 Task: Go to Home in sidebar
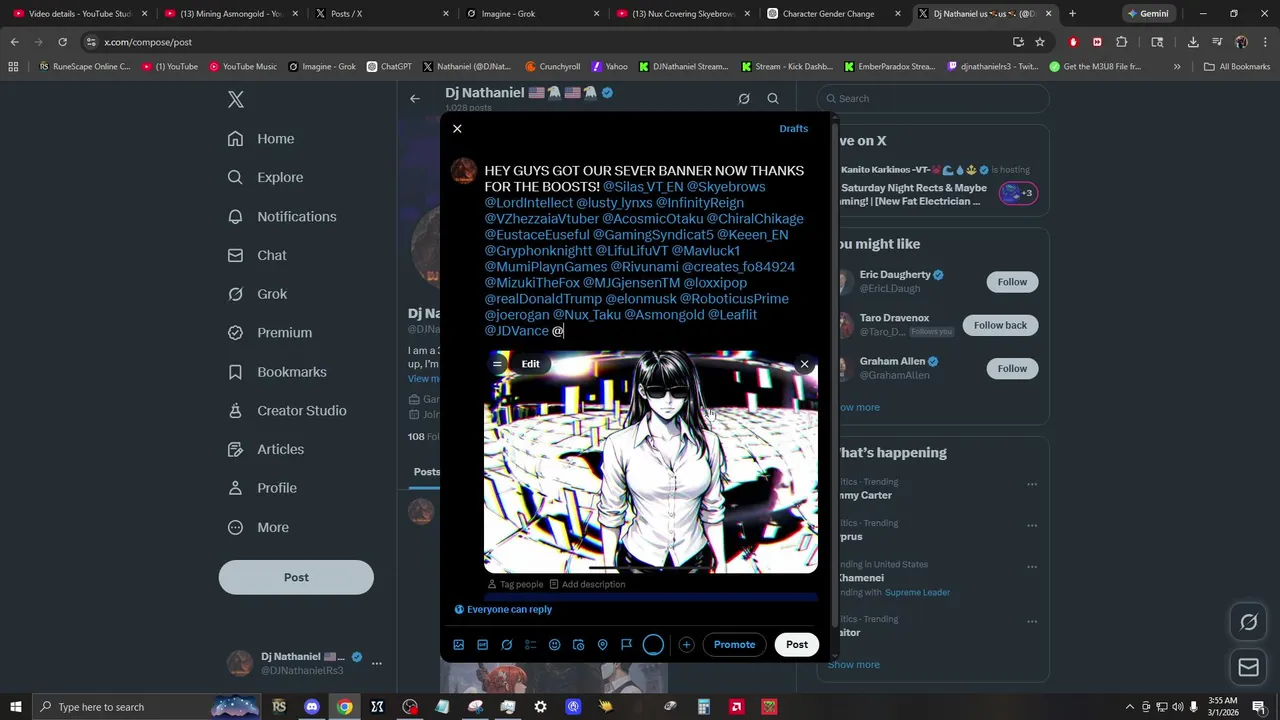(262, 139)
